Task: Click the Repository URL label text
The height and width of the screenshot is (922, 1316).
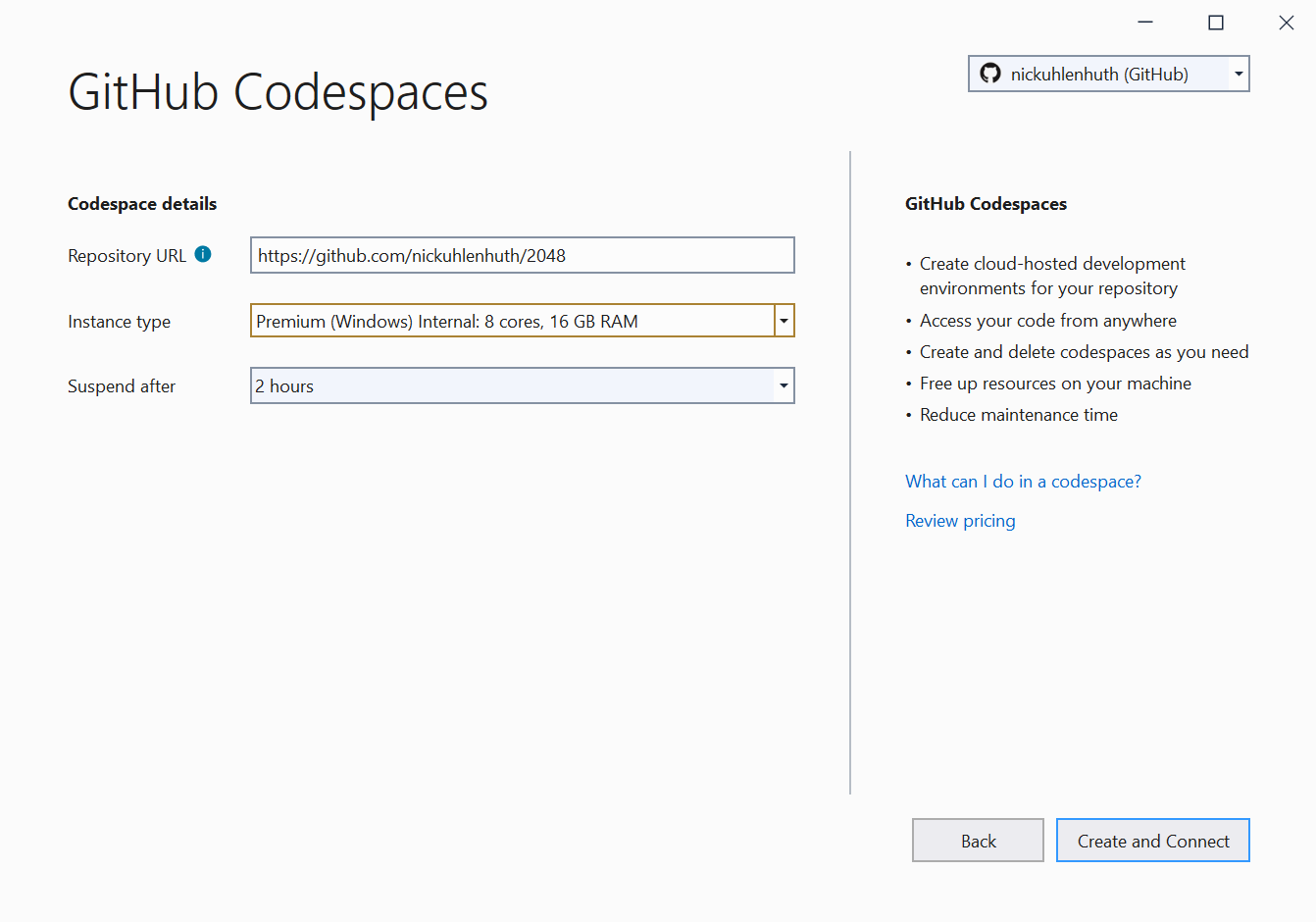Action: click(x=127, y=256)
